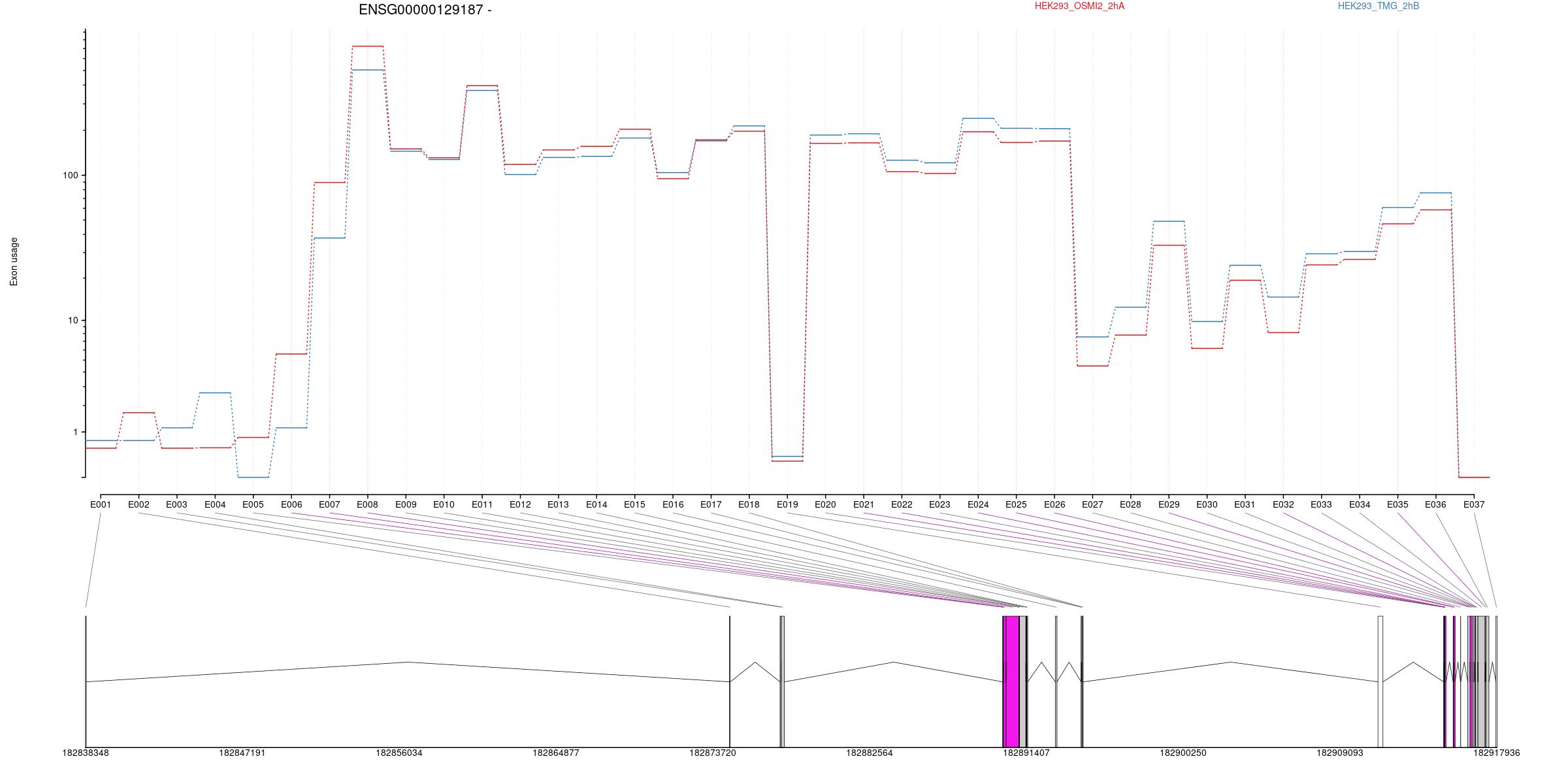
Task: Click exon label E032
Action: tap(1283, 504)
